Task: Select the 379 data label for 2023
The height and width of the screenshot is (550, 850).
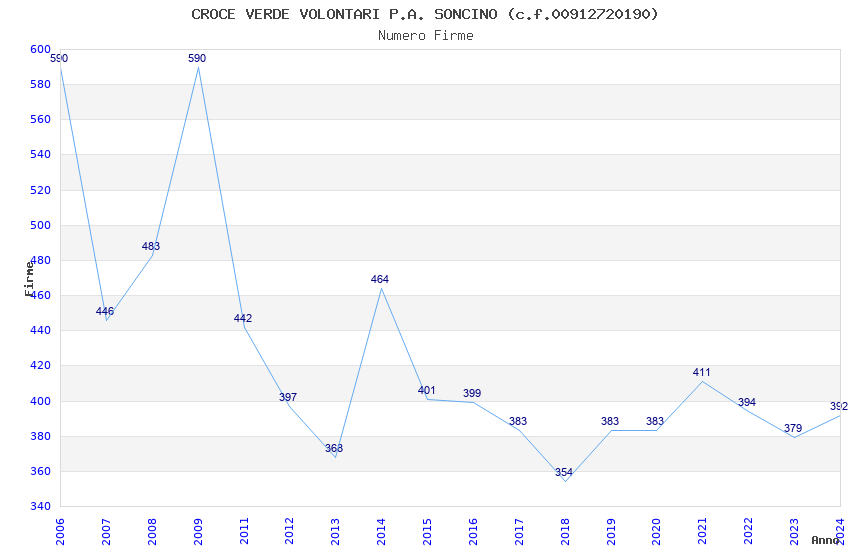Action: (793, 429)
